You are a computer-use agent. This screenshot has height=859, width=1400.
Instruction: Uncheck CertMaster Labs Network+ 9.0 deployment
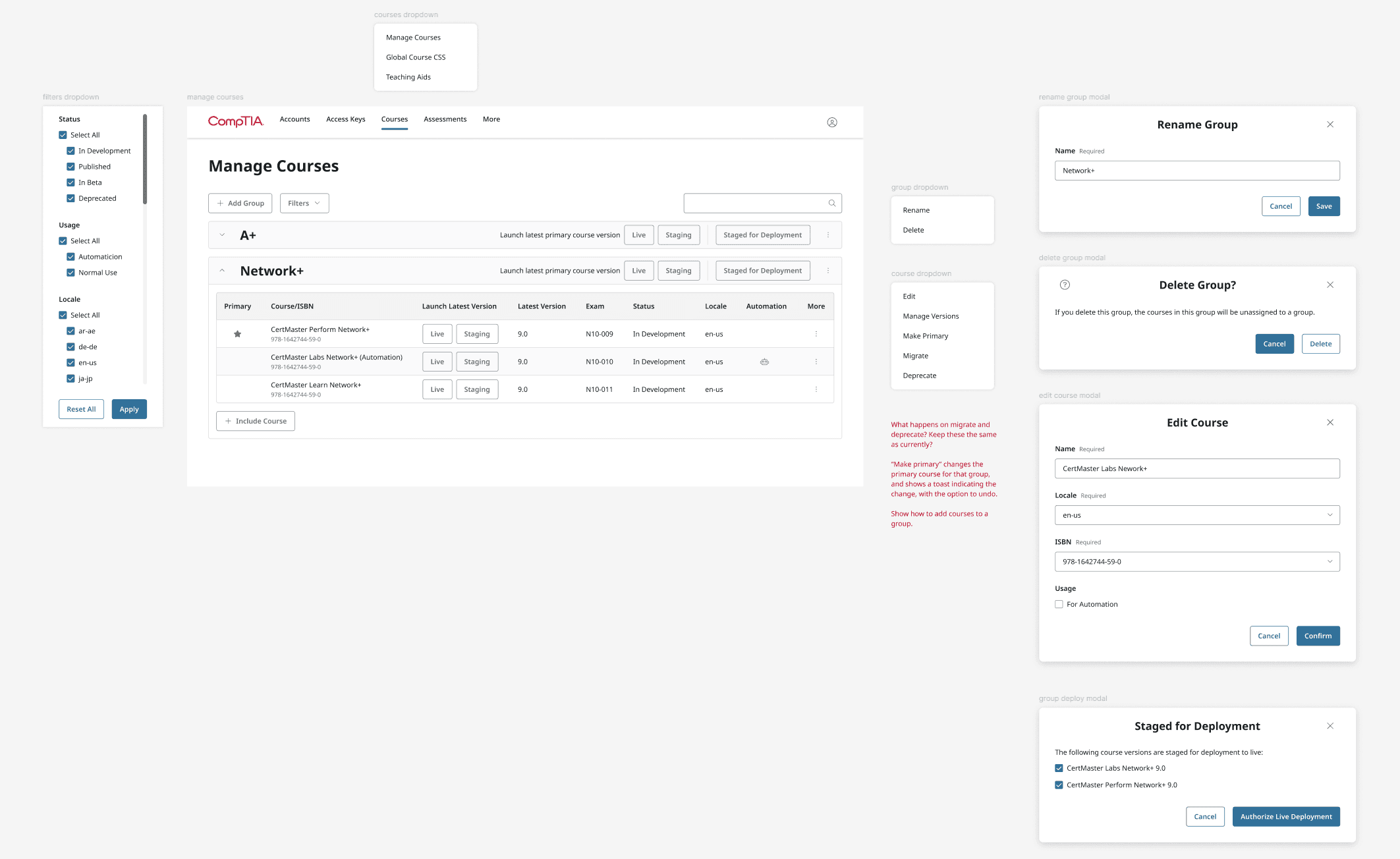(1059, 768)
